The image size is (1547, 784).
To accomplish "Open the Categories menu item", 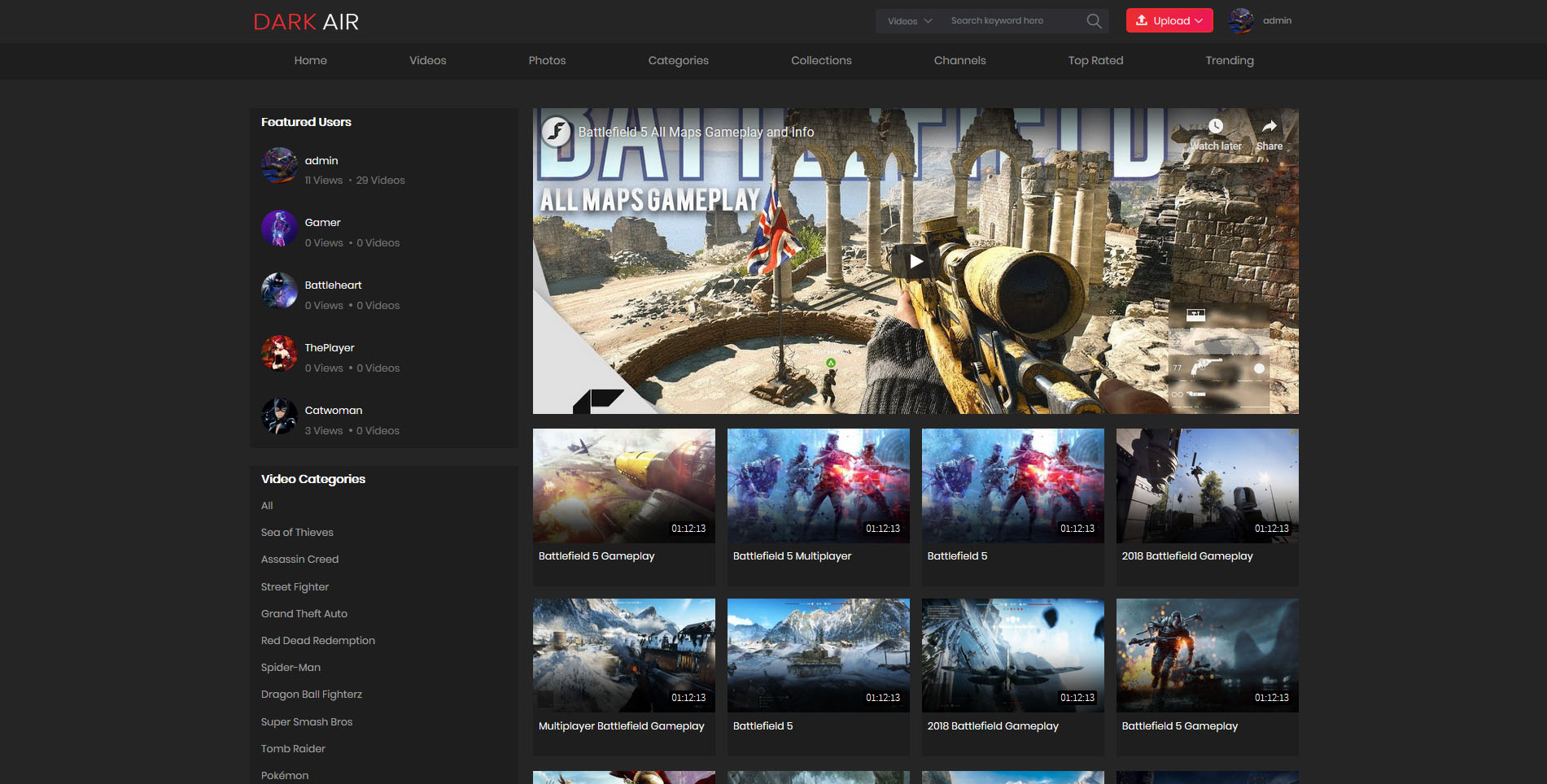I will (678, 60).
